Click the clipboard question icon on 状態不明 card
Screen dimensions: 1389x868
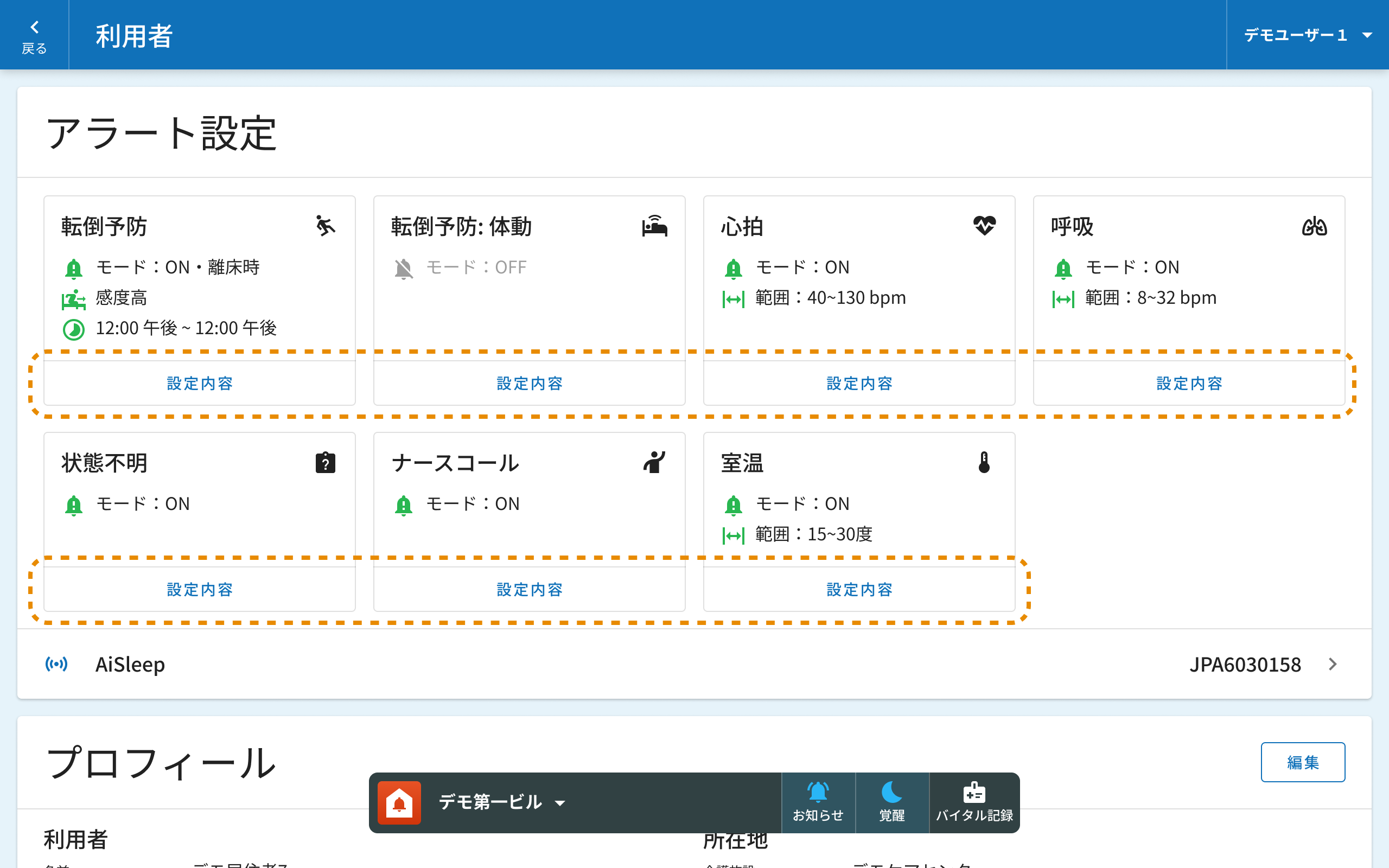tap(326, 462)
